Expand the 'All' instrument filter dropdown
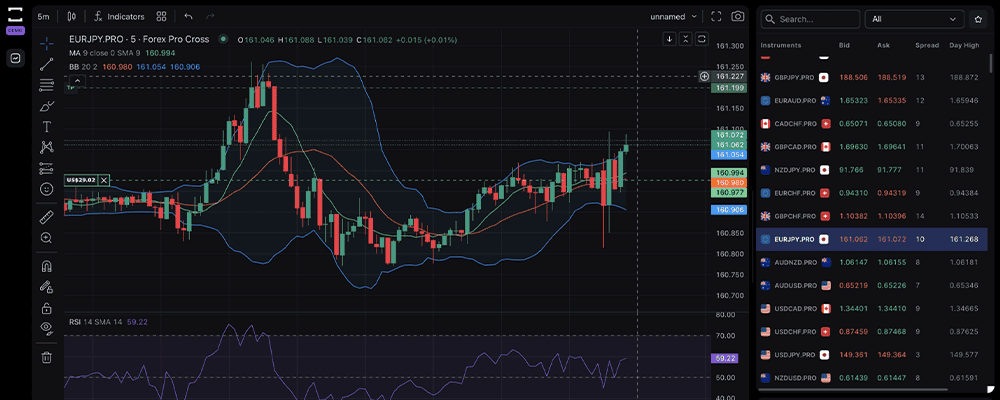 915,19
